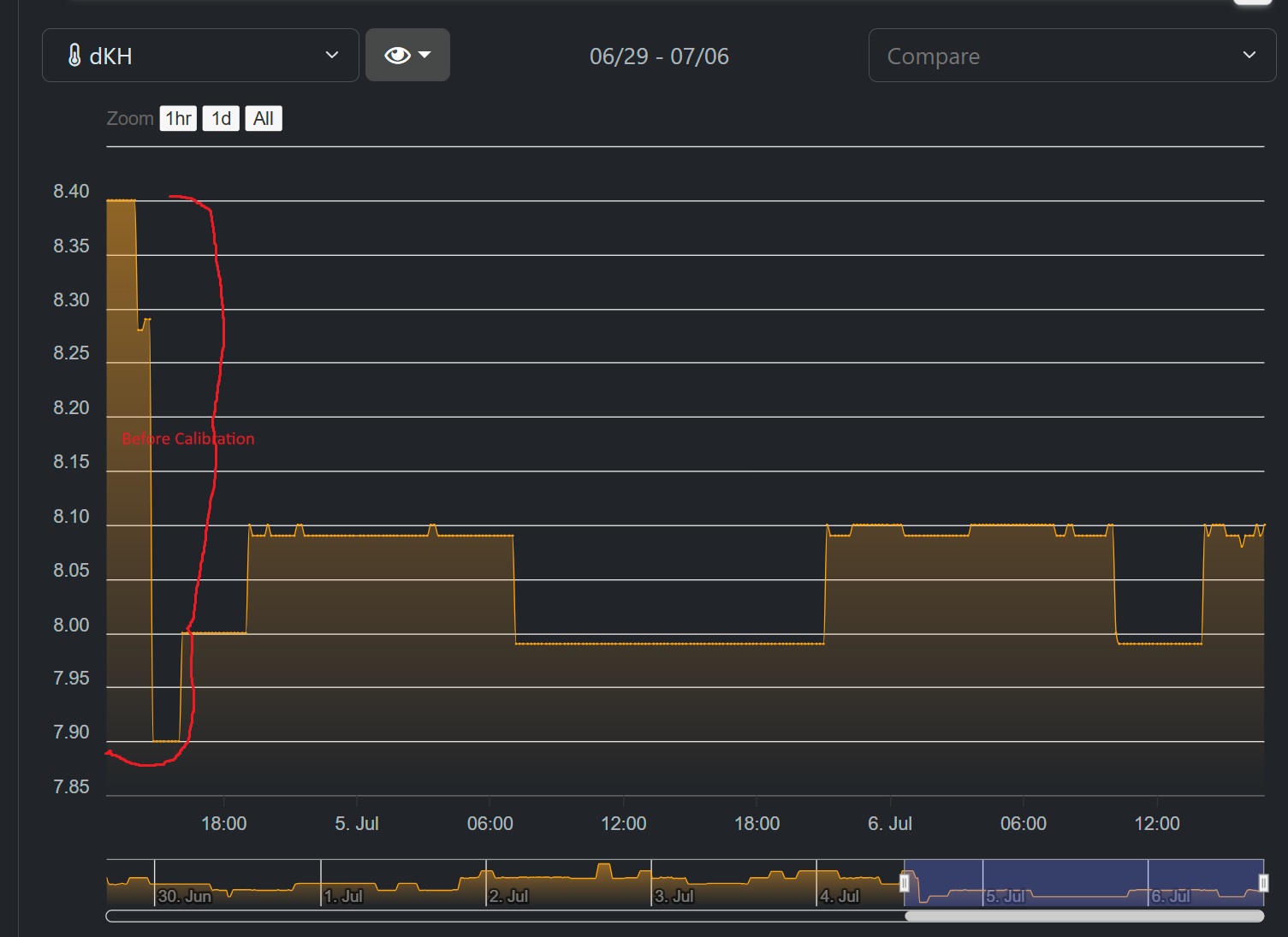This screenshot has height=937, width=1288.
Task: Choose the All zoom button
Action: coord(263,118)
